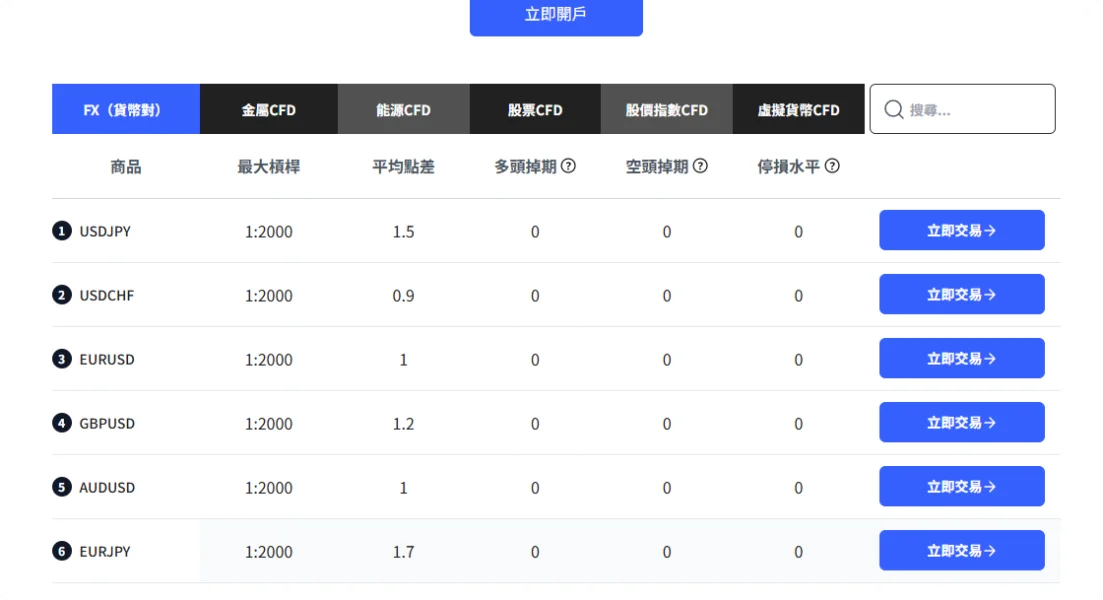Click the 空頭掉期 header text
The height and width of the screenshot is (600, 1103).
[x=657, y=167]
